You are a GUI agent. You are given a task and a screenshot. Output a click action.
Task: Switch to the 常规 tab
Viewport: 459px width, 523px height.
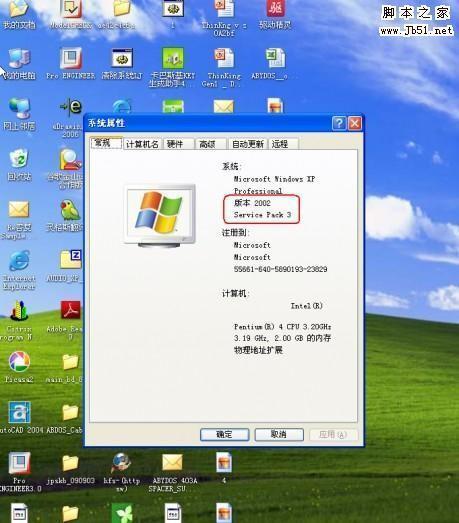click(106, 143)
